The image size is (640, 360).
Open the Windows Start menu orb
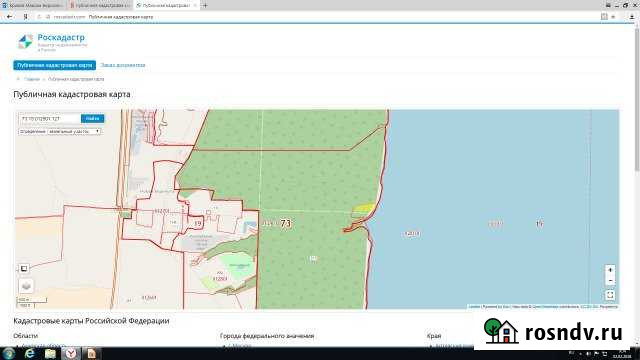pyautogui.click(x=9, y=353)
